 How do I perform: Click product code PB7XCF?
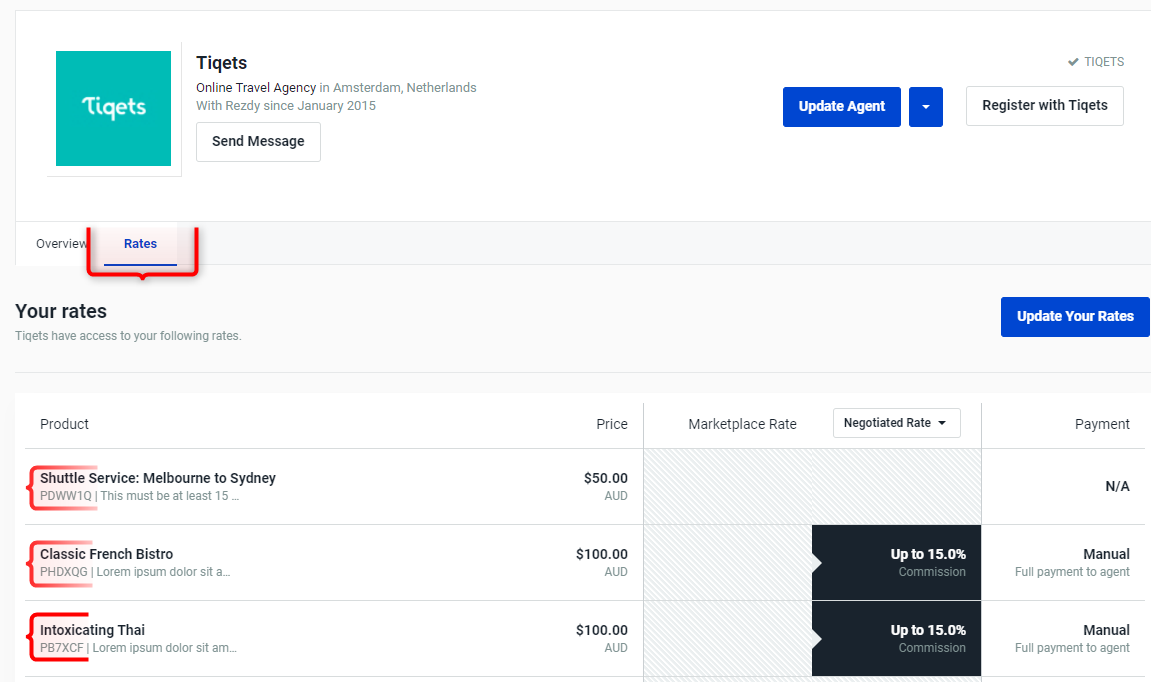coord(62,648)
